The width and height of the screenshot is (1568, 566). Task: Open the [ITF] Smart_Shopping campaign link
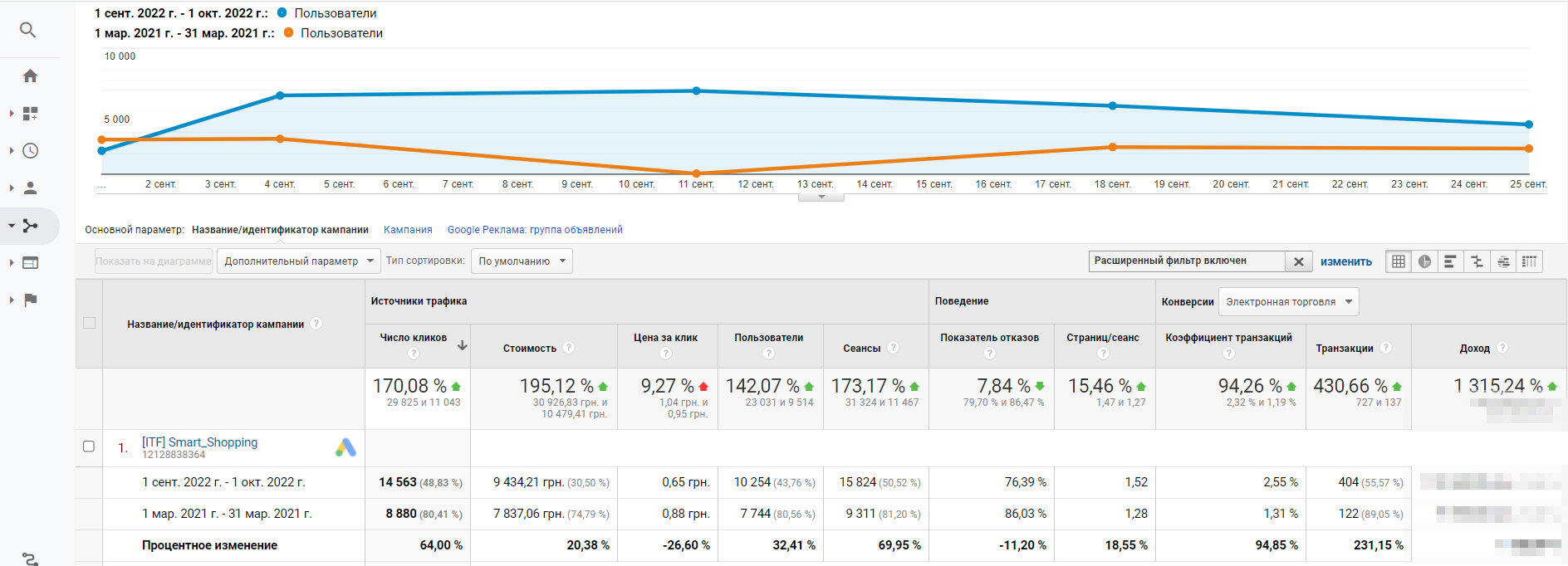199,442
